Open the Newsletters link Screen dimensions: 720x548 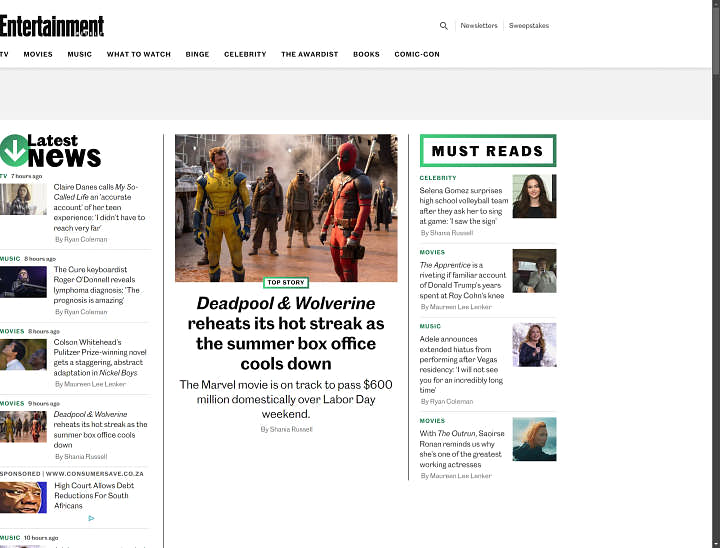(479, 26)
